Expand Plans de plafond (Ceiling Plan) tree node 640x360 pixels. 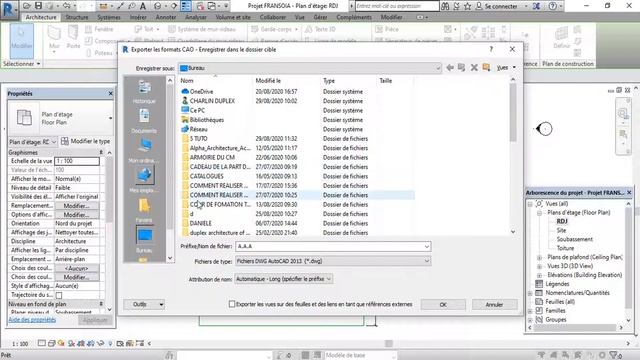[539, 257]
